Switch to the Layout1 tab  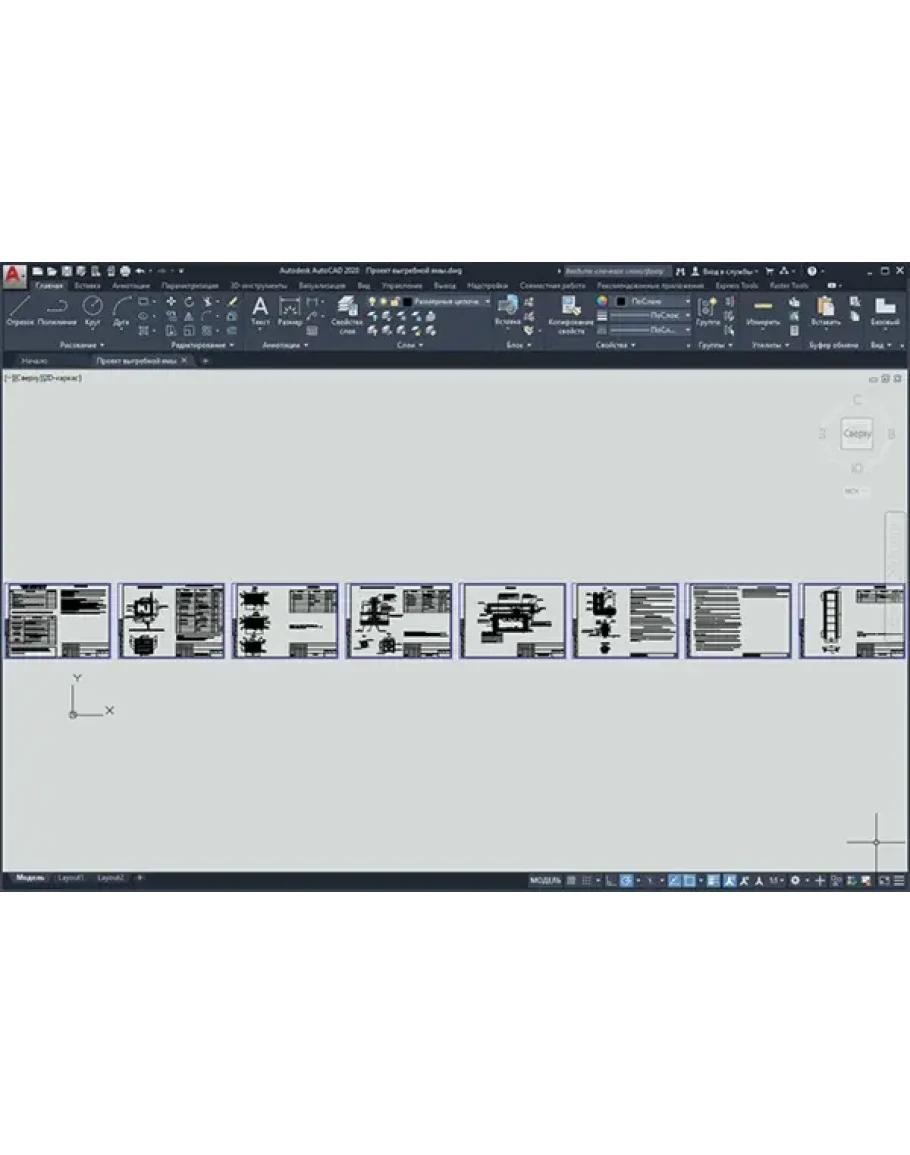coord(70,877)
